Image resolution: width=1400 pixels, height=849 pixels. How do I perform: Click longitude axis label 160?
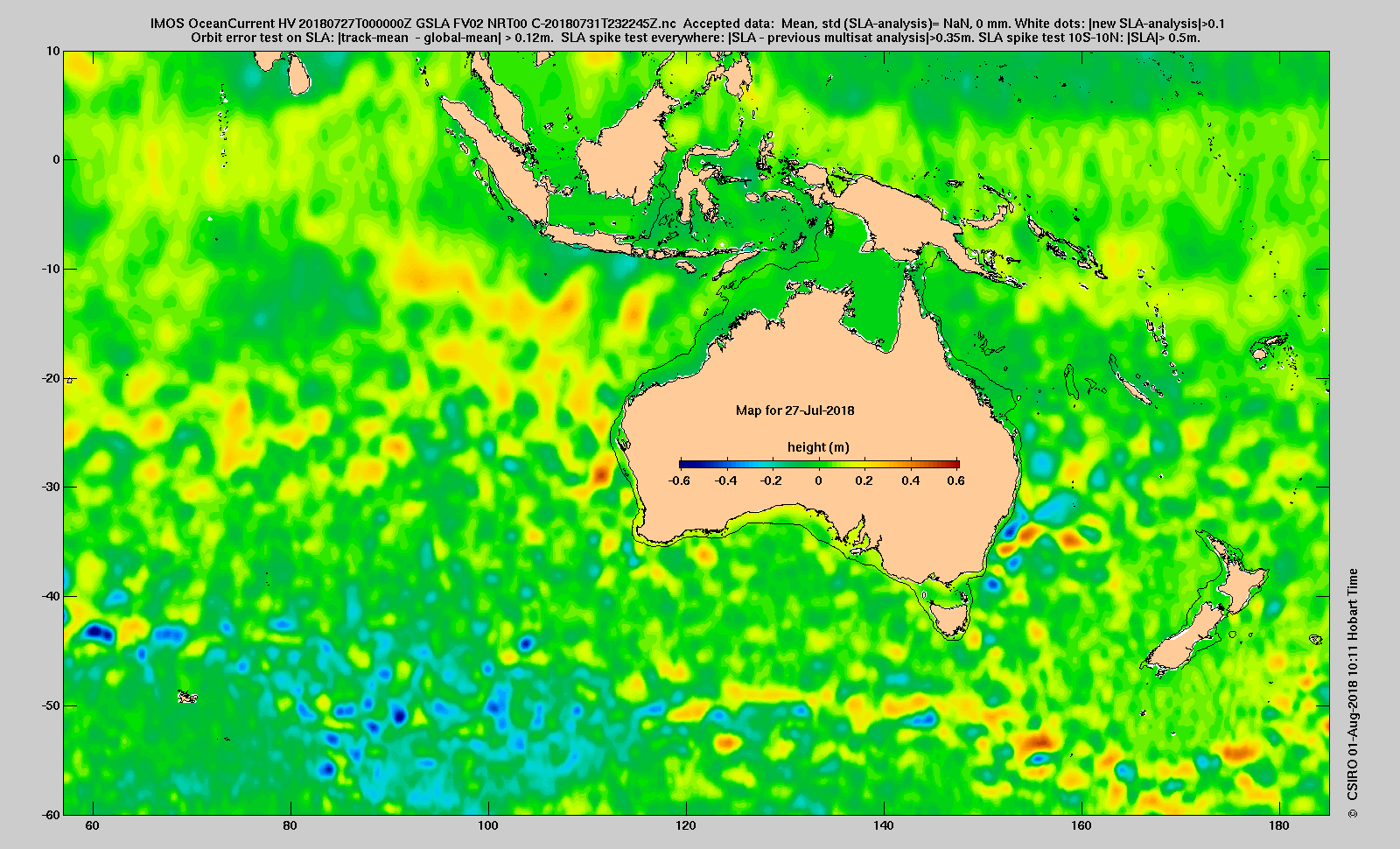tap(1081, 825)
